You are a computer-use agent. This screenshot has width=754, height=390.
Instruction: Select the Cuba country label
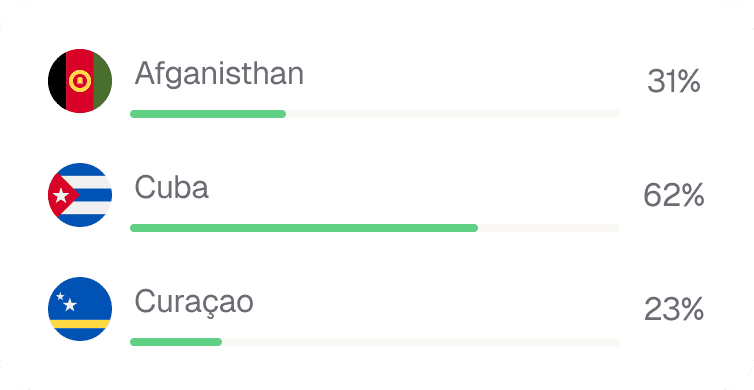point(171,187)
